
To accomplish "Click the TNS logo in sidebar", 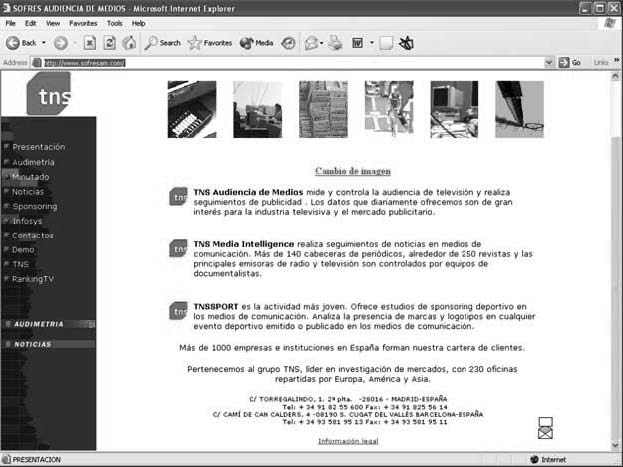I will click(x=49, y=95).
